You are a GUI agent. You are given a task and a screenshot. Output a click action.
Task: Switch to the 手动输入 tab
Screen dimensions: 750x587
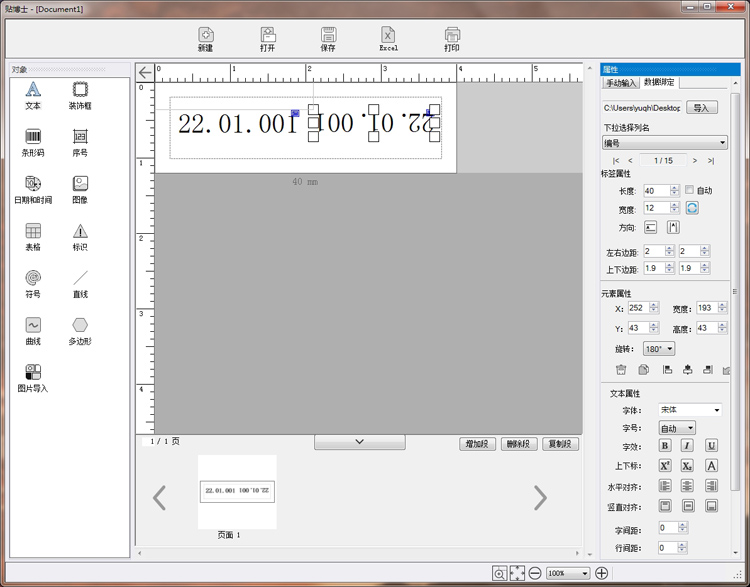point(620,83)
